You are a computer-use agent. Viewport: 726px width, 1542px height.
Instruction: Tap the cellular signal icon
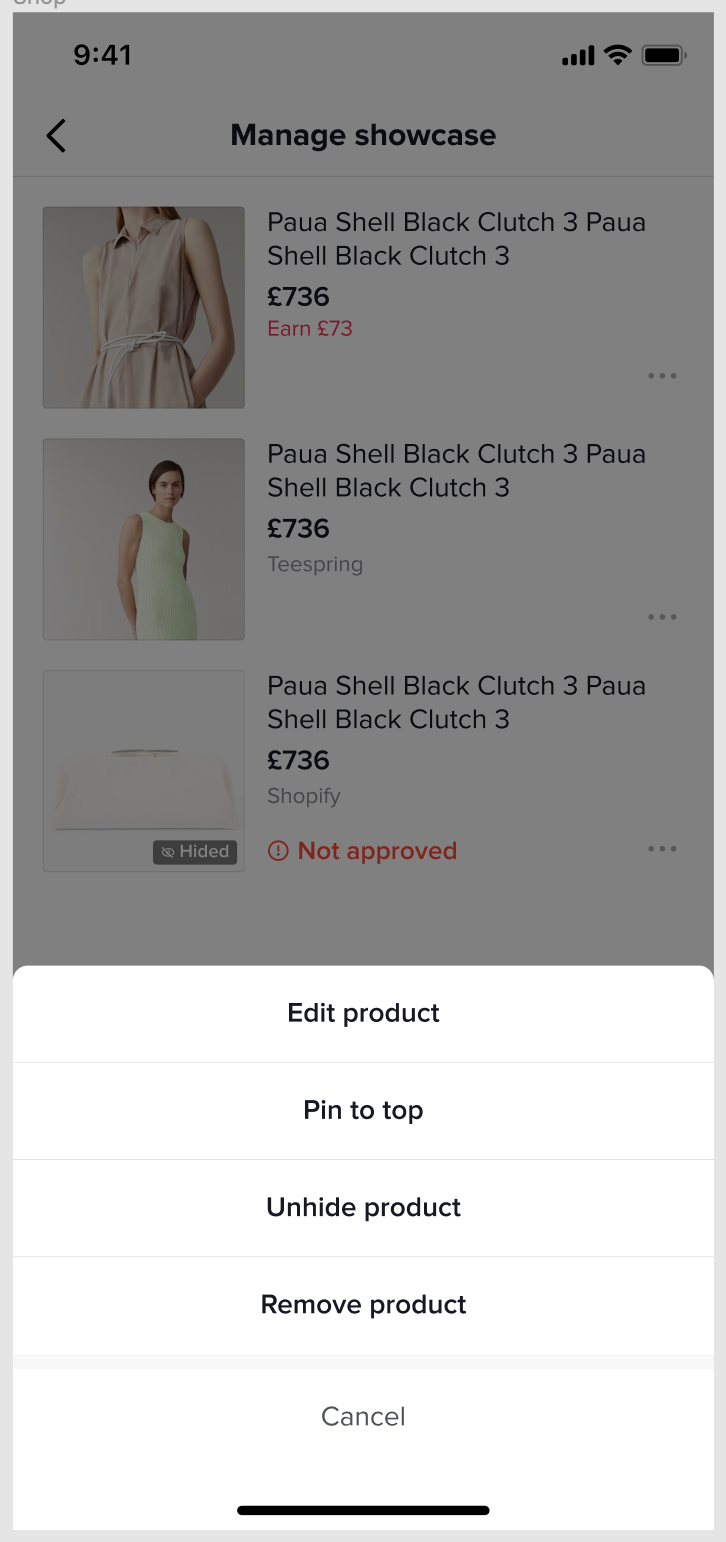(x=578, y=57)
